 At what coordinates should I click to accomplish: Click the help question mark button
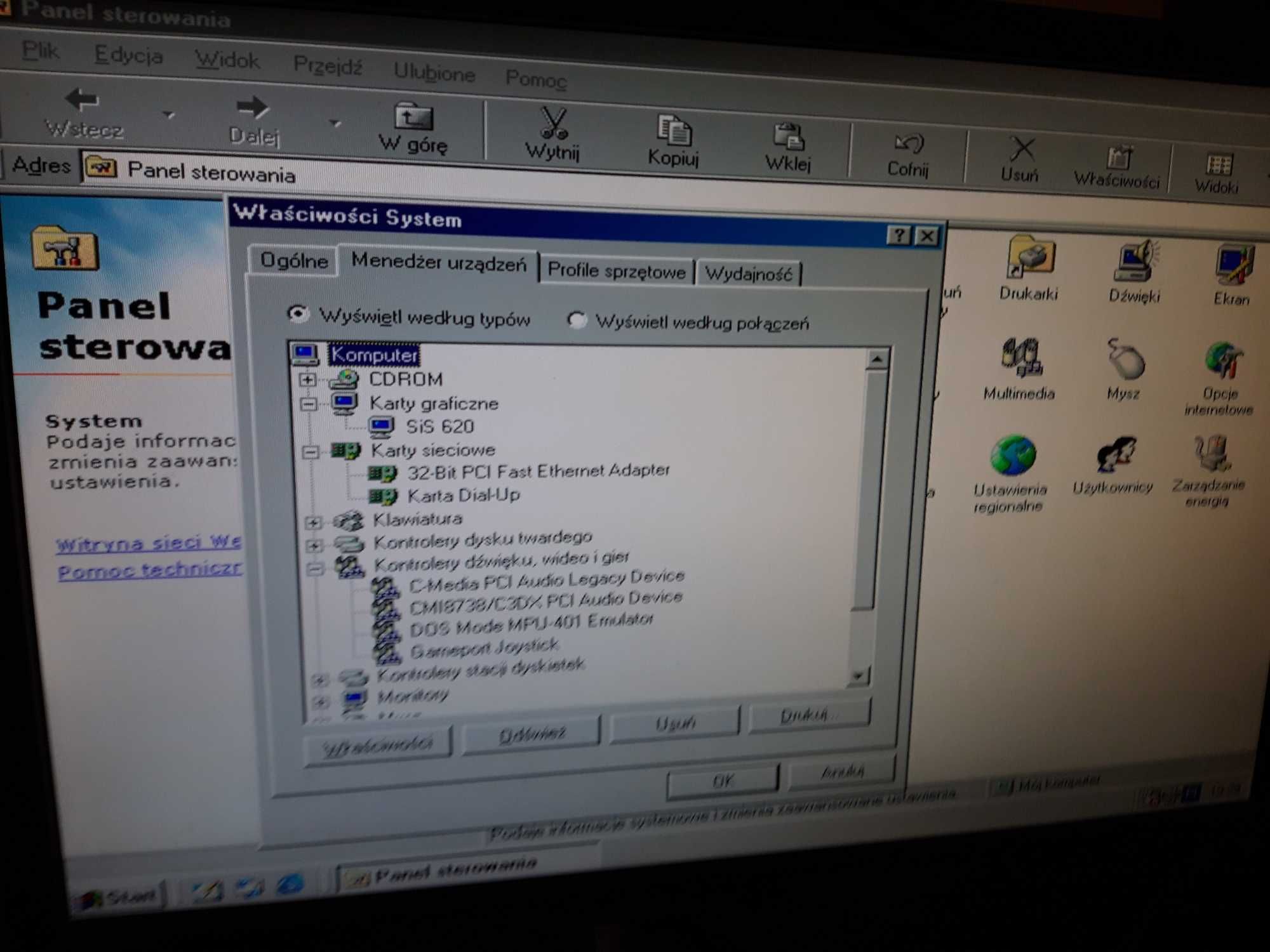point(899,235)
